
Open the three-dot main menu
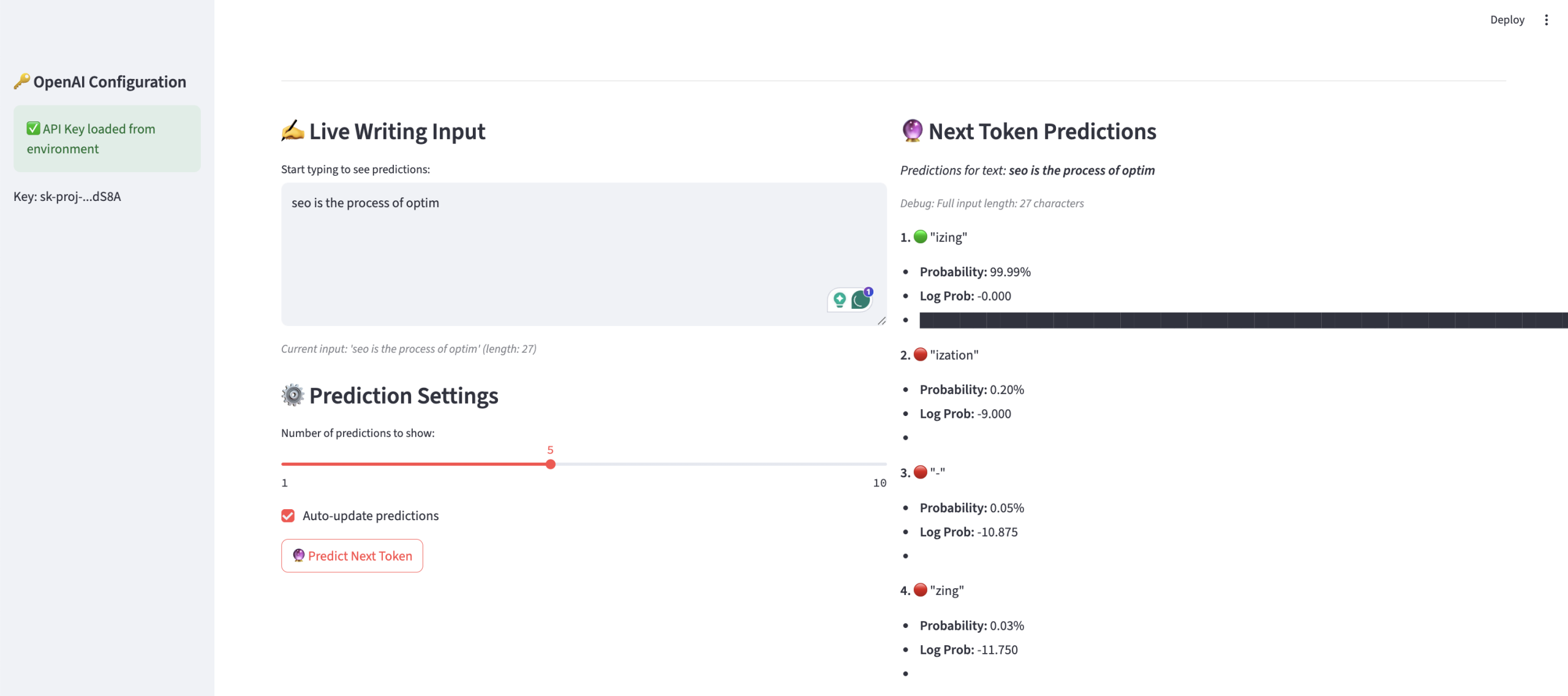click(x=1546, y=20)
